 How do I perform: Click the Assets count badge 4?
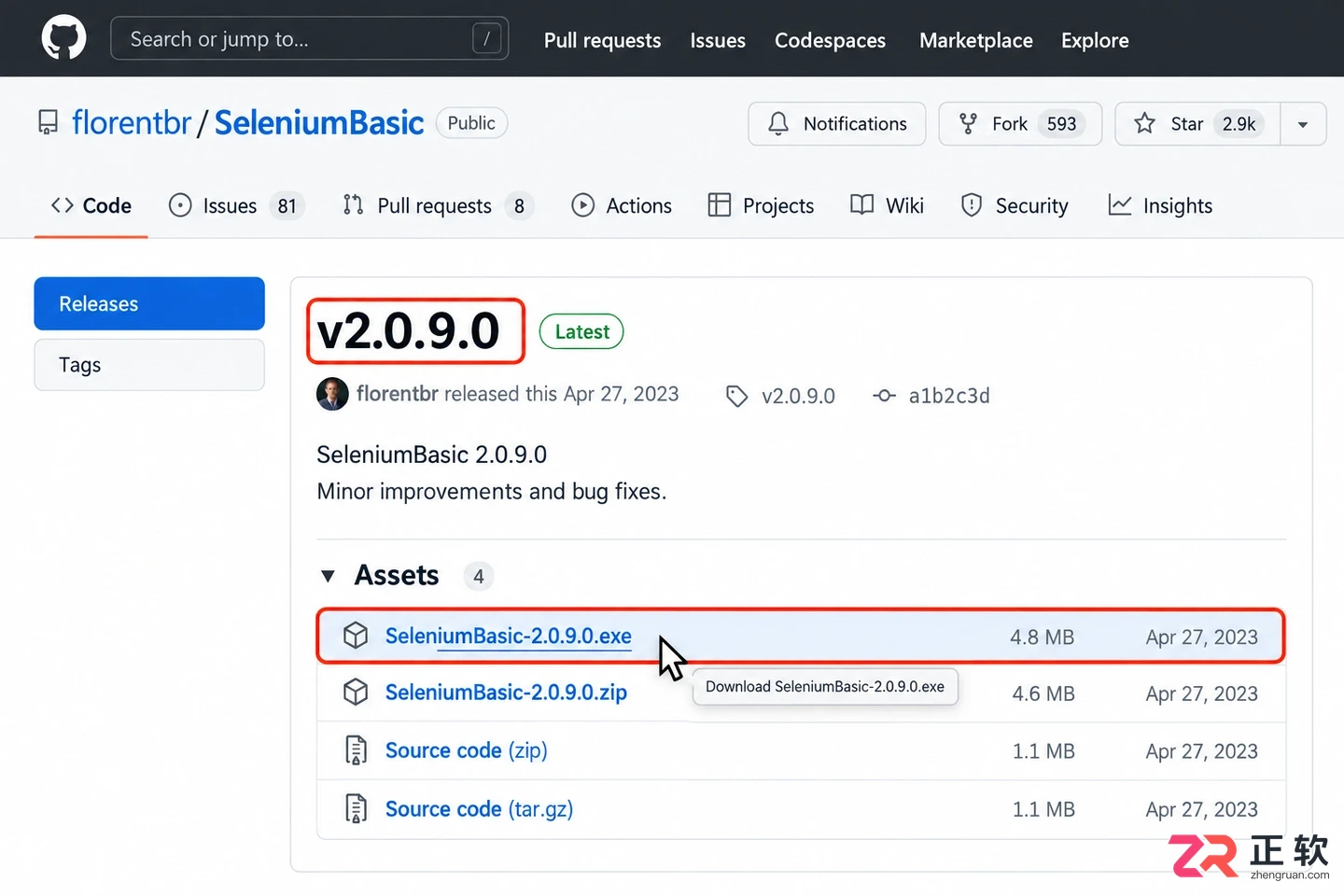pyautogui.click(x=478, y=576)
